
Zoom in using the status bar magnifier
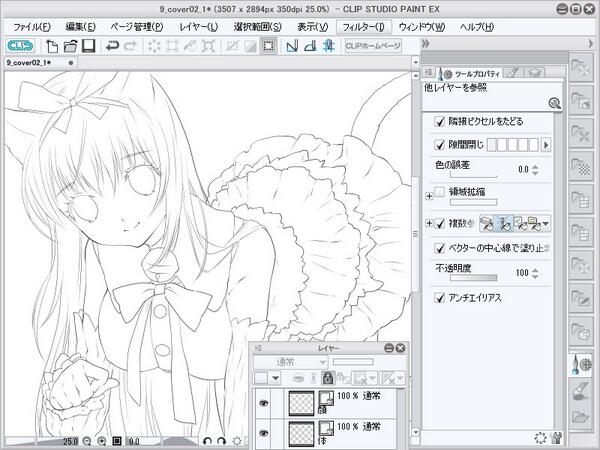click(x=101, y=441)
